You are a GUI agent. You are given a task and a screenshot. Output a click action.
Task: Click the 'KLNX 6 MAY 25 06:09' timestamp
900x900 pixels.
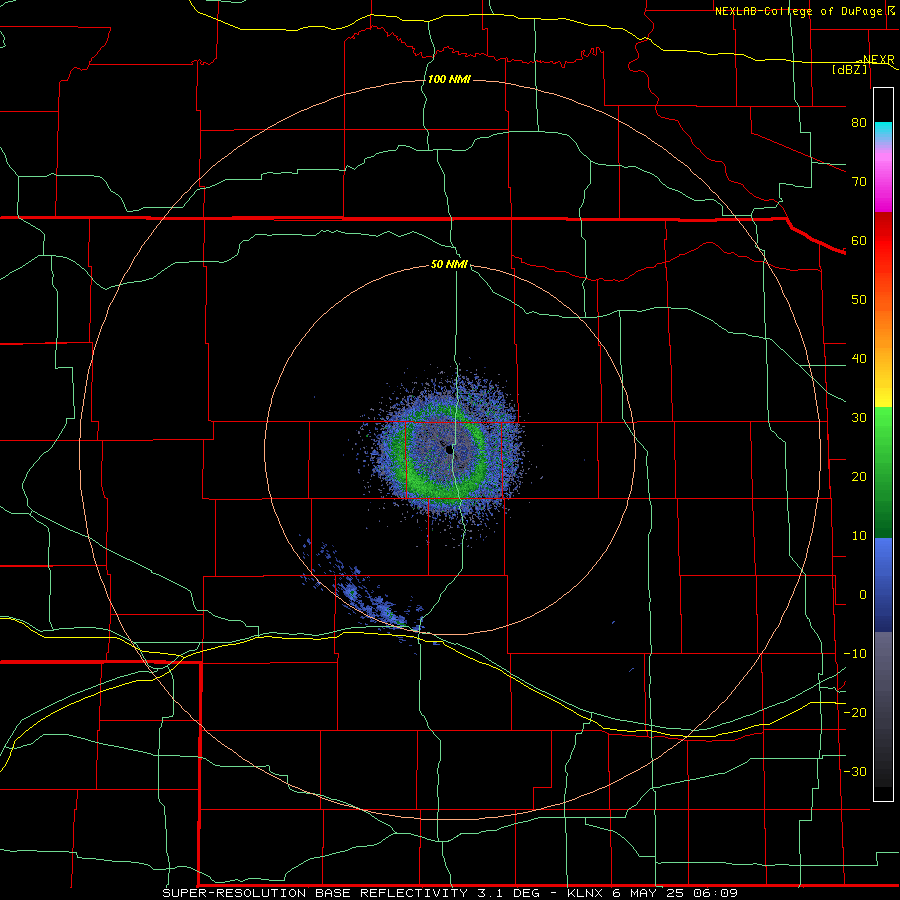[x=653, y=893]
